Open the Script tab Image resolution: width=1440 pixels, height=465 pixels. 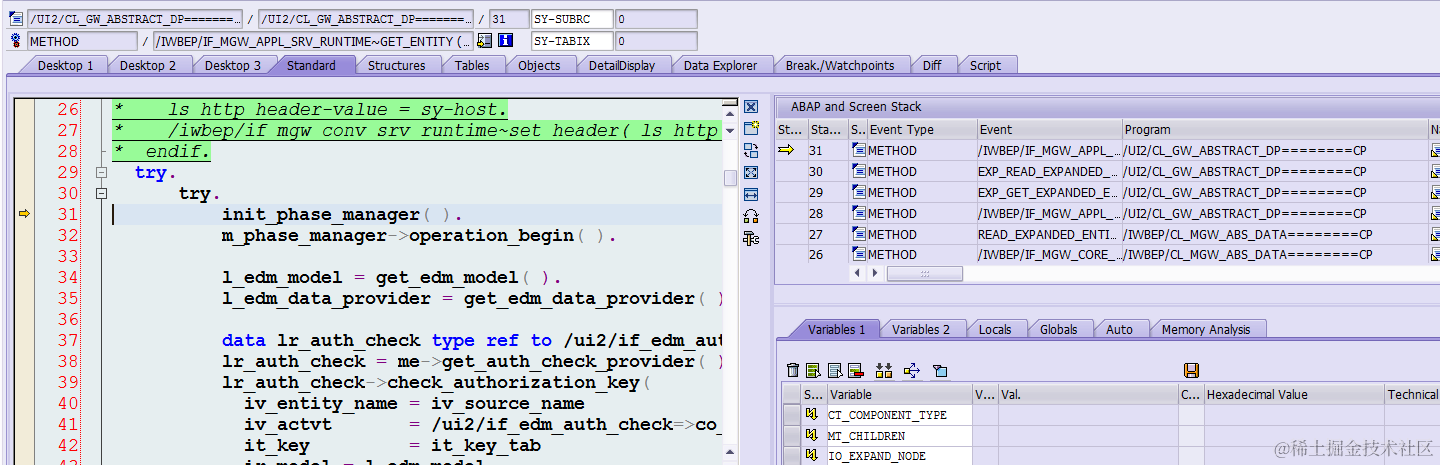[985, 65]
